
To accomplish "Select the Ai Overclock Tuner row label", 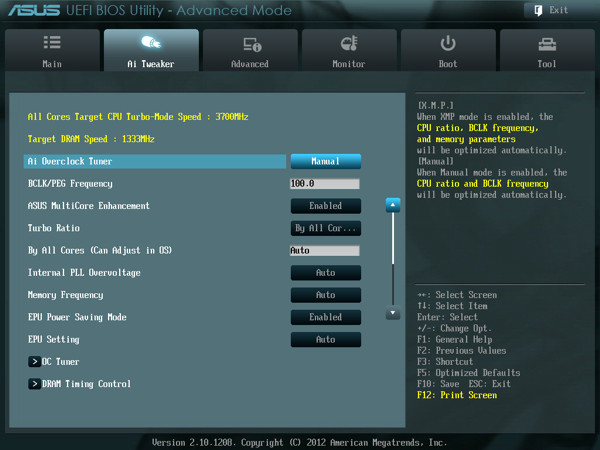I will pyautogui.click(x=70, y=161).
